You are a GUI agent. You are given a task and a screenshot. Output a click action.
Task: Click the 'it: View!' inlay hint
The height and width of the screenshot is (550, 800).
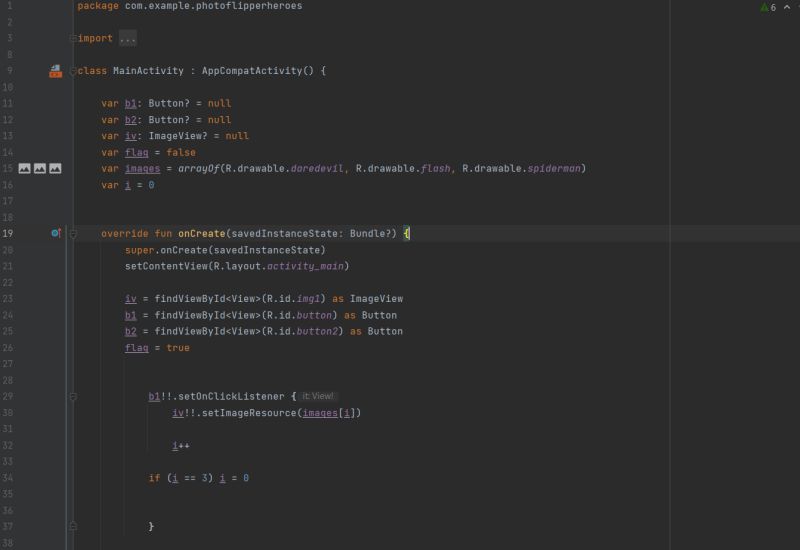pos(317,396)
